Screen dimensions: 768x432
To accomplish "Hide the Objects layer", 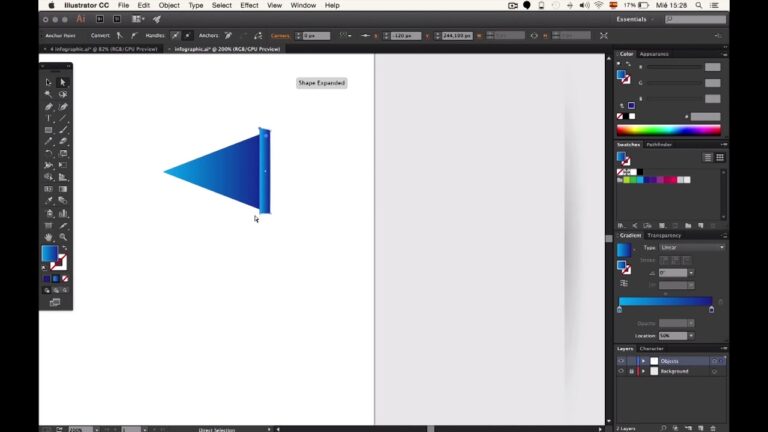I will (x=621, y=361).
